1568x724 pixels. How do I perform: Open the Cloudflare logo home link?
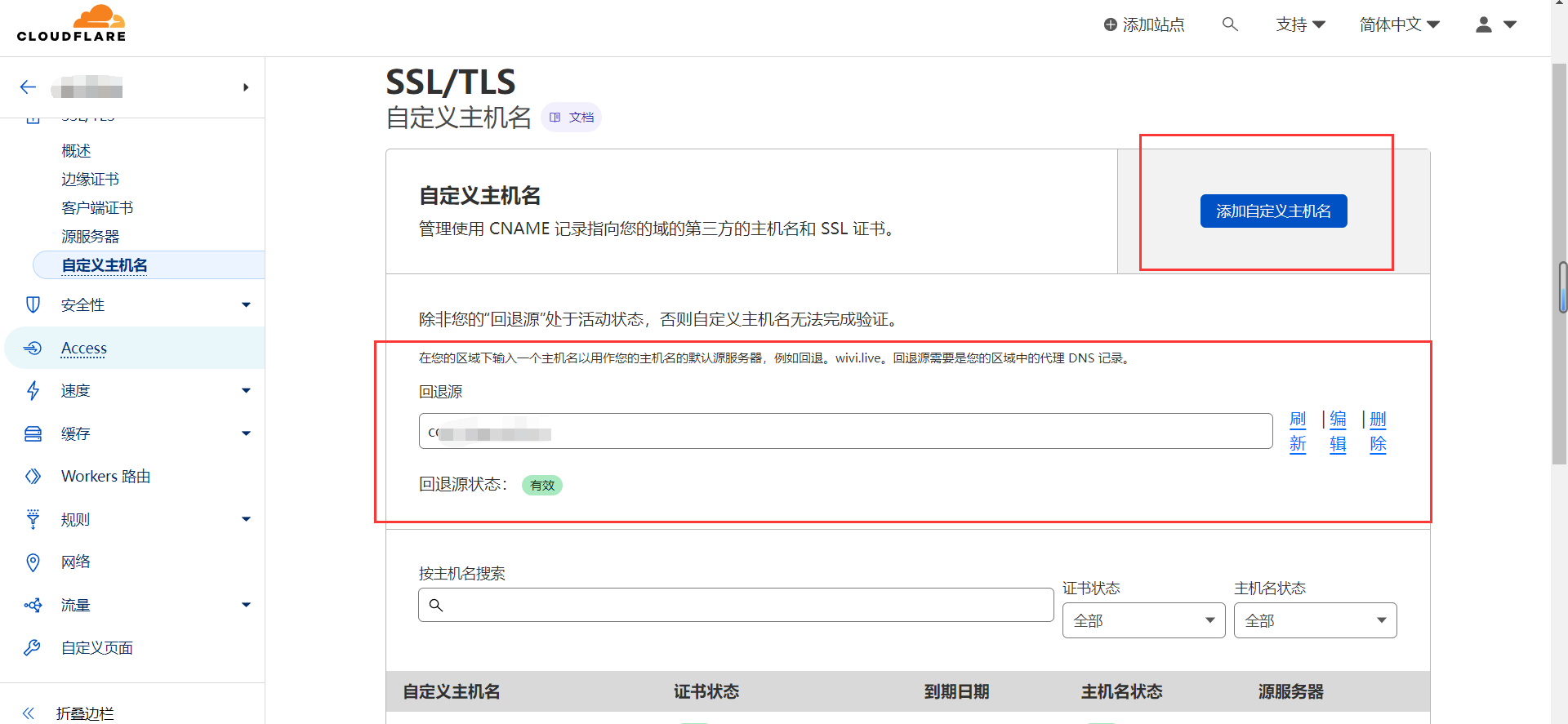(71, 24)
